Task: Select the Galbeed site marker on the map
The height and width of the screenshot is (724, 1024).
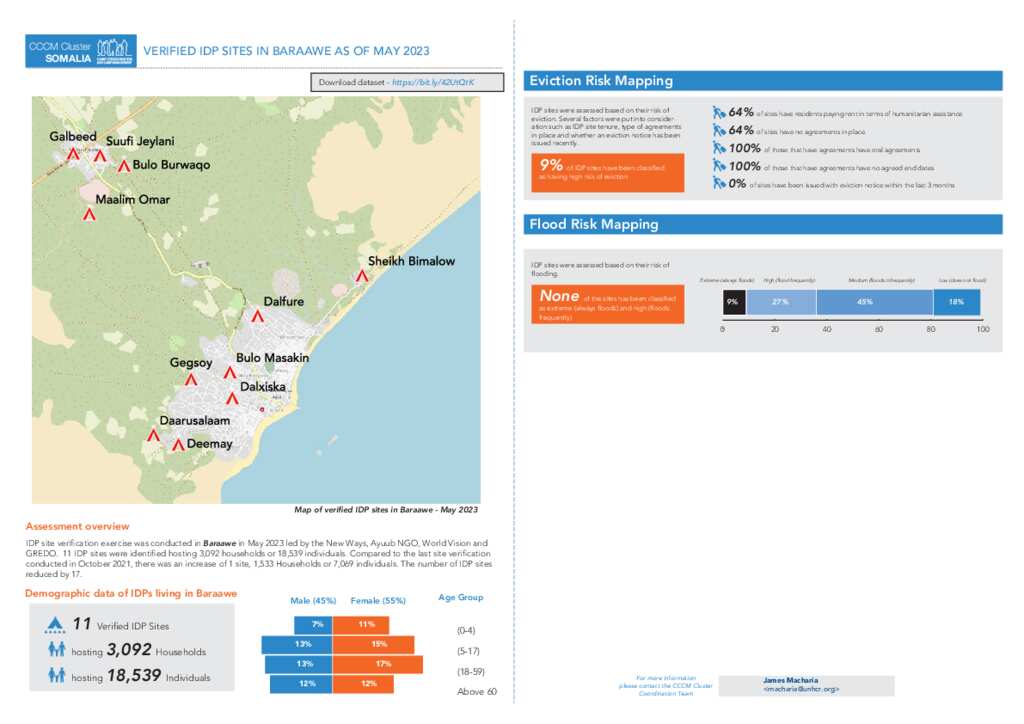Action: [71, 152]
